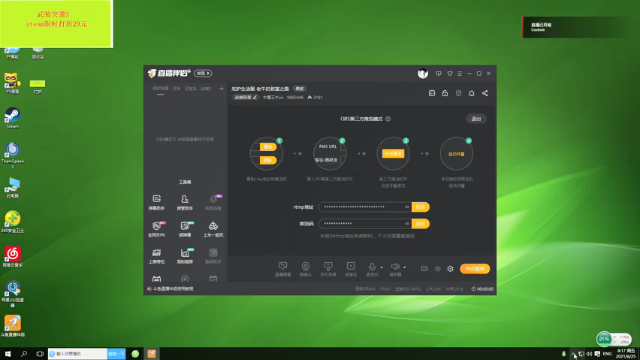Open the mode switch pill beside the app logo
Viewport: 640px width, 360px height.
pos(203,73)
